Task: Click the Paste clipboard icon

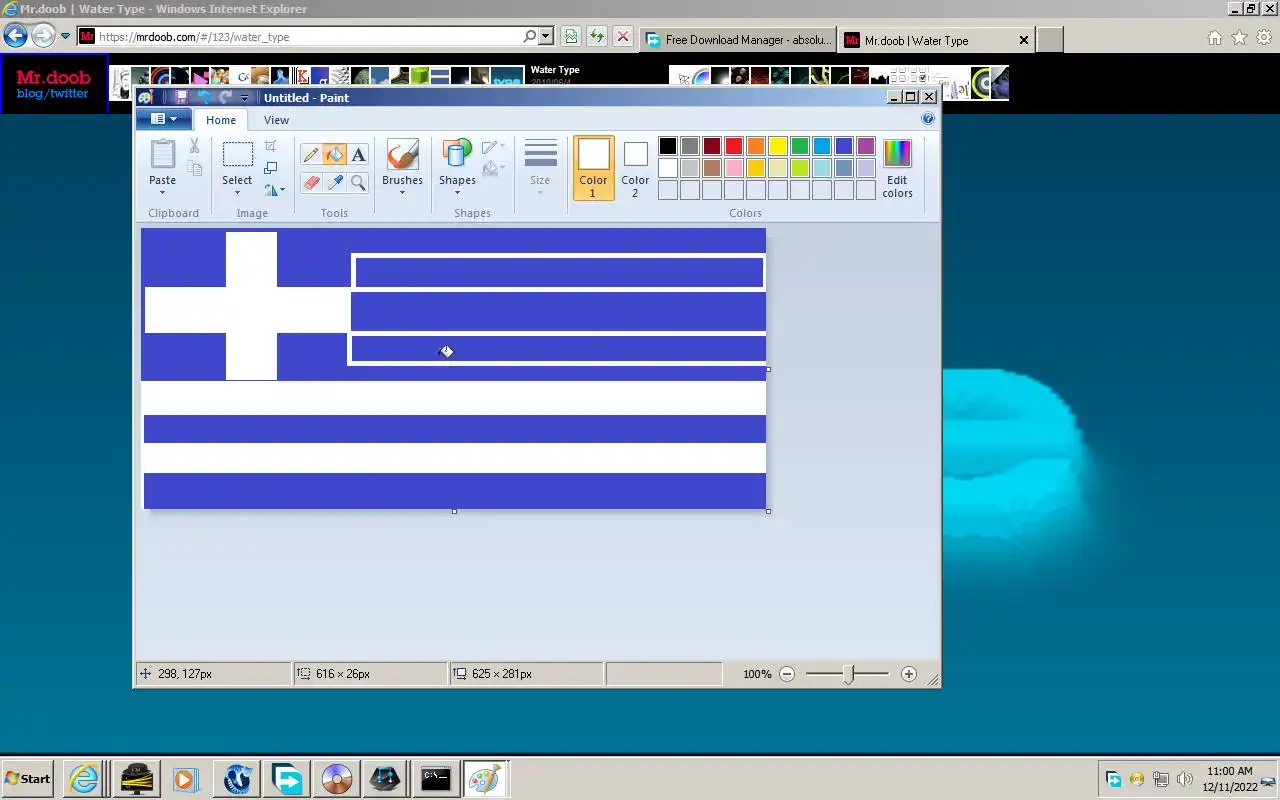Action: (162, 154)
